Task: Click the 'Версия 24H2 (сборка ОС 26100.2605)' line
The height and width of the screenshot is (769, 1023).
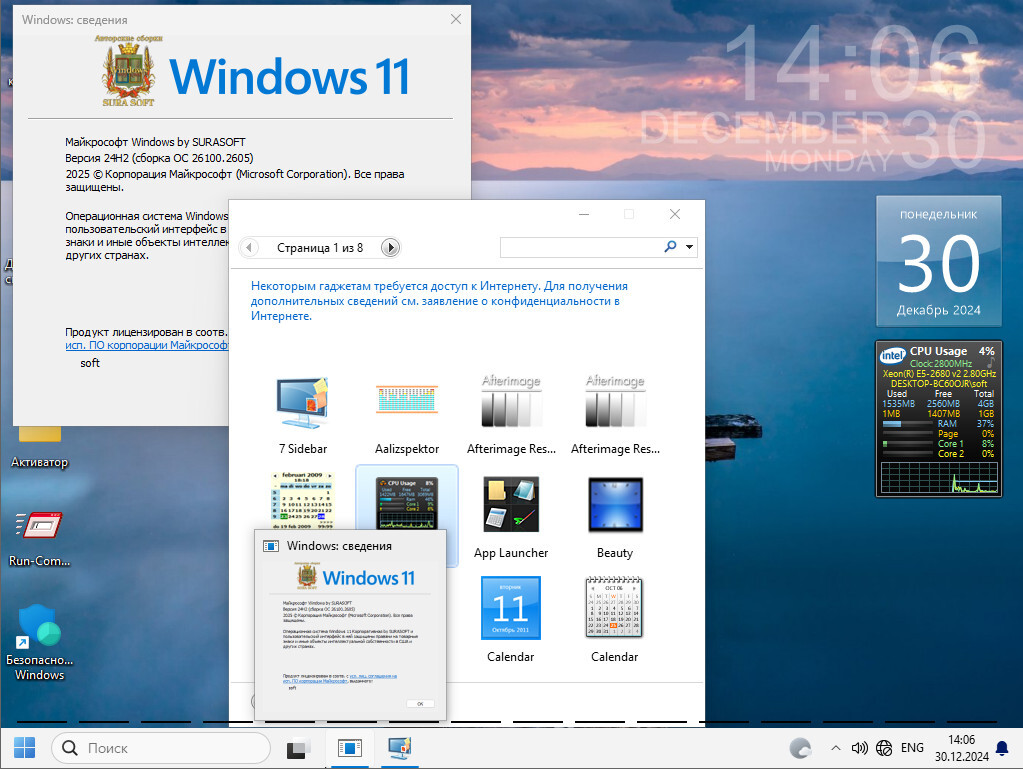Action: tap(159, 158)
